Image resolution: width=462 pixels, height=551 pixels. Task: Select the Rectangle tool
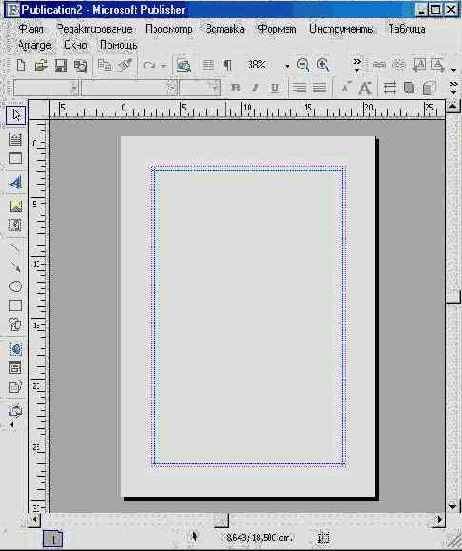[x=15, y=305]
